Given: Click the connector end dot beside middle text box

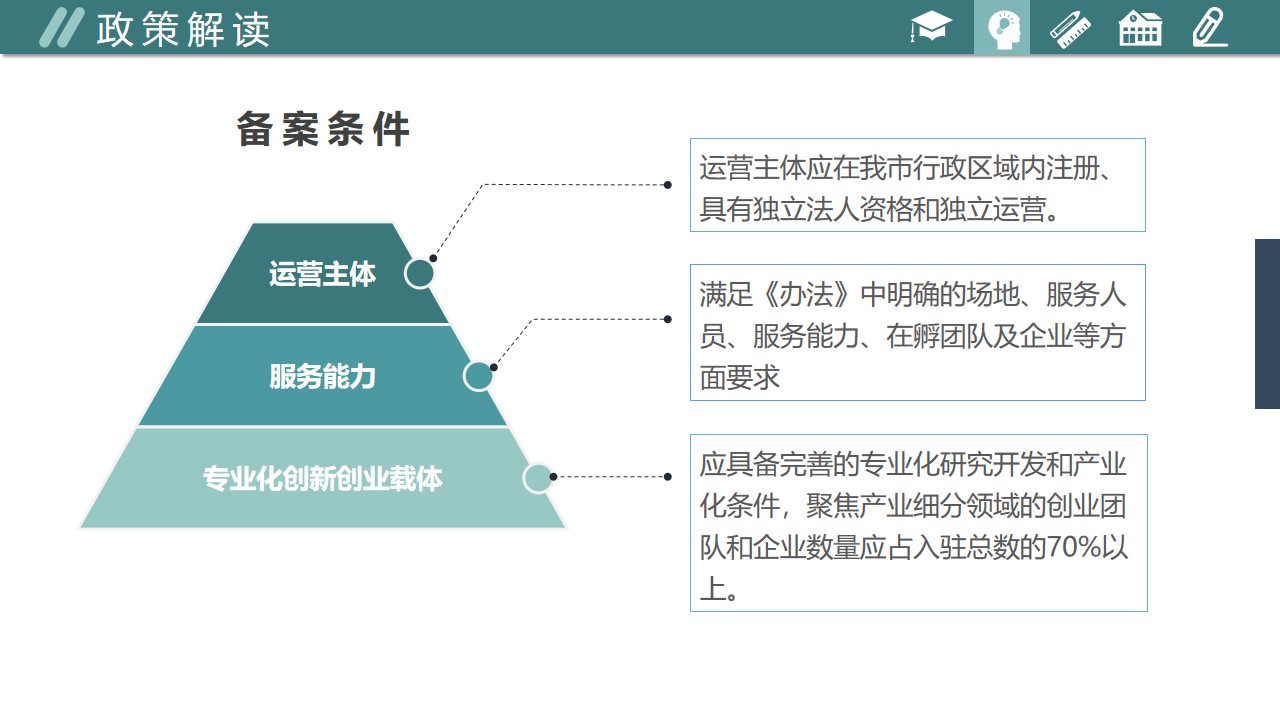Looking at the screenshot, I should [668, 319].
